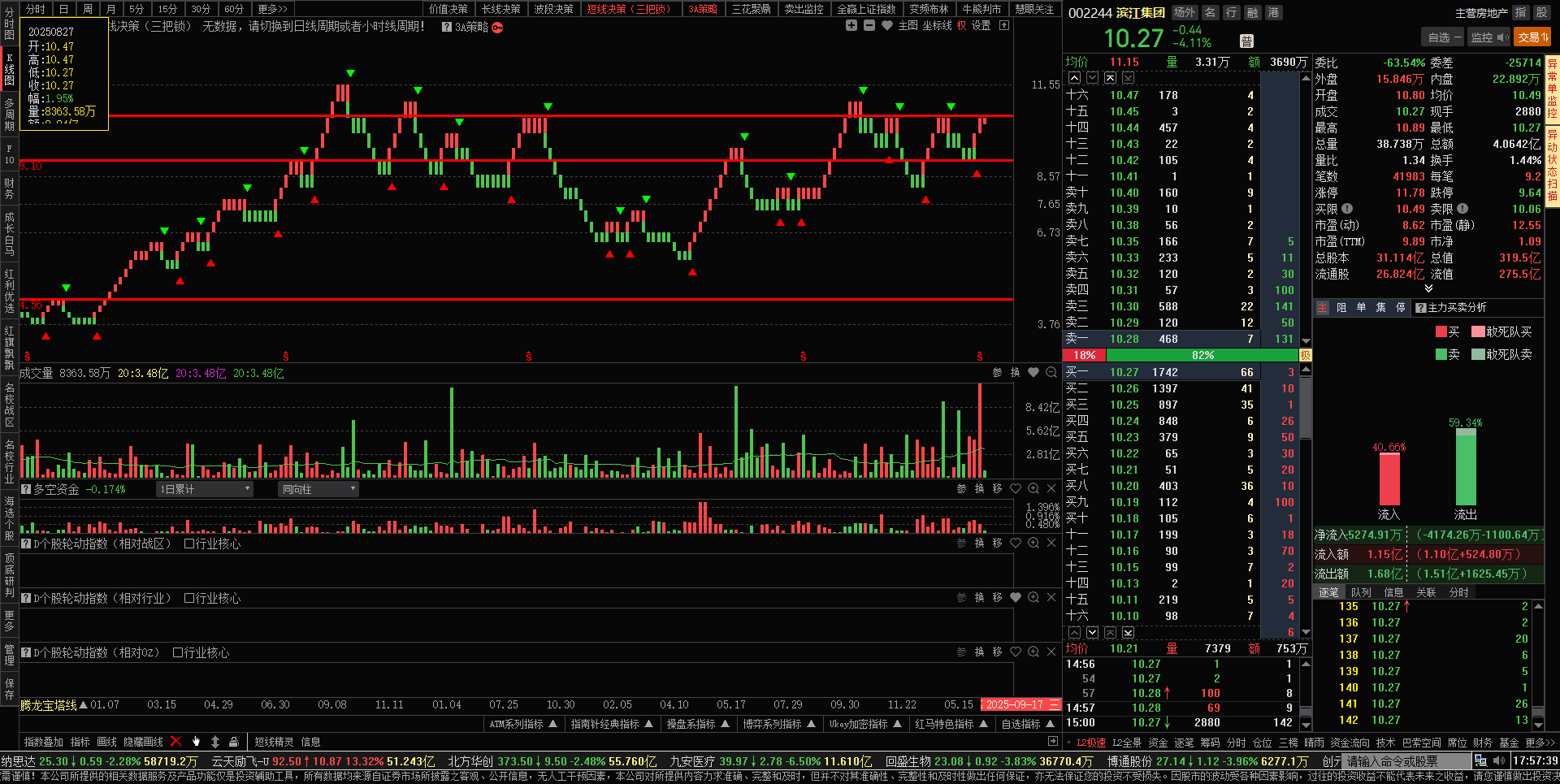Image resolution: width=1560 pixels, height=784 pixels.
Task: Click the 普 badge under price
Action: coord(1247,41)
